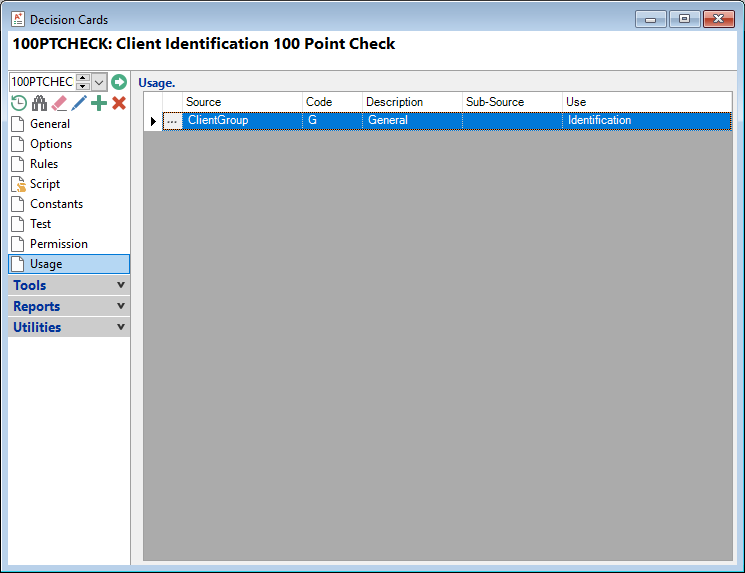The width and height of the screenshot is (745, 573).
Task: Click the pink eraser clear icon
Action: pos(59,103)
